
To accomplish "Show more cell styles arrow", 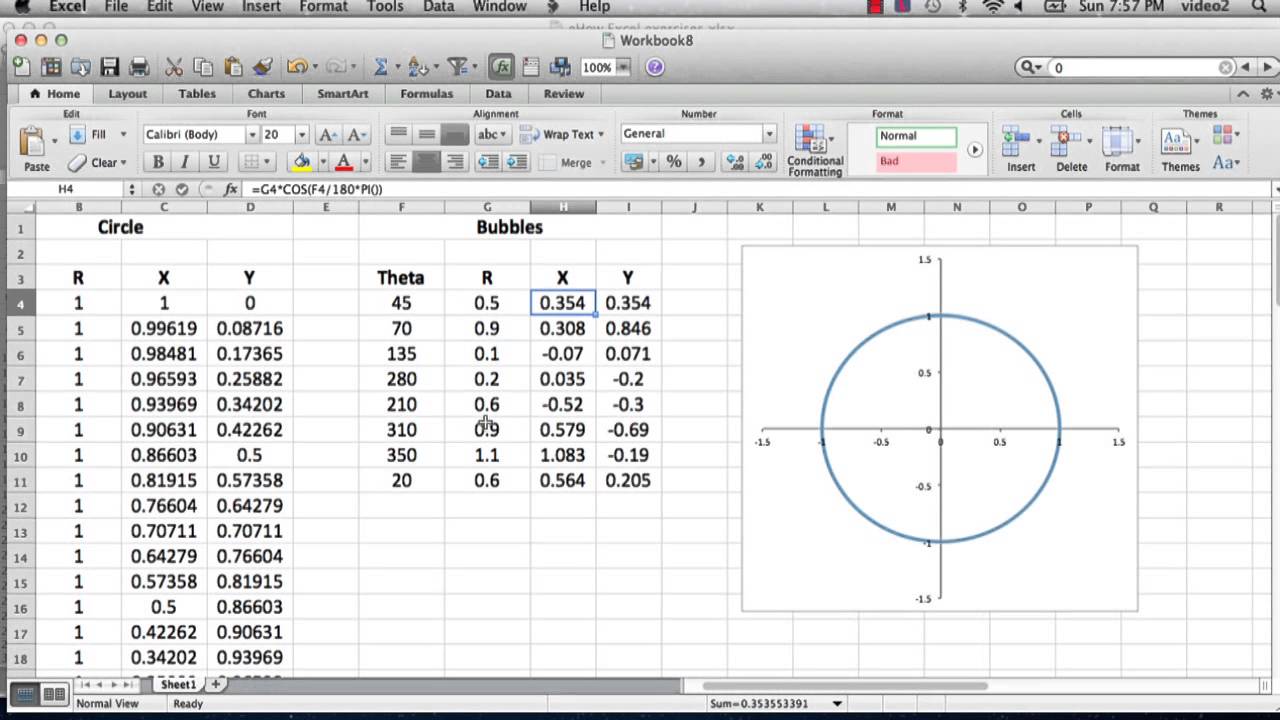I will pos(974,150).
